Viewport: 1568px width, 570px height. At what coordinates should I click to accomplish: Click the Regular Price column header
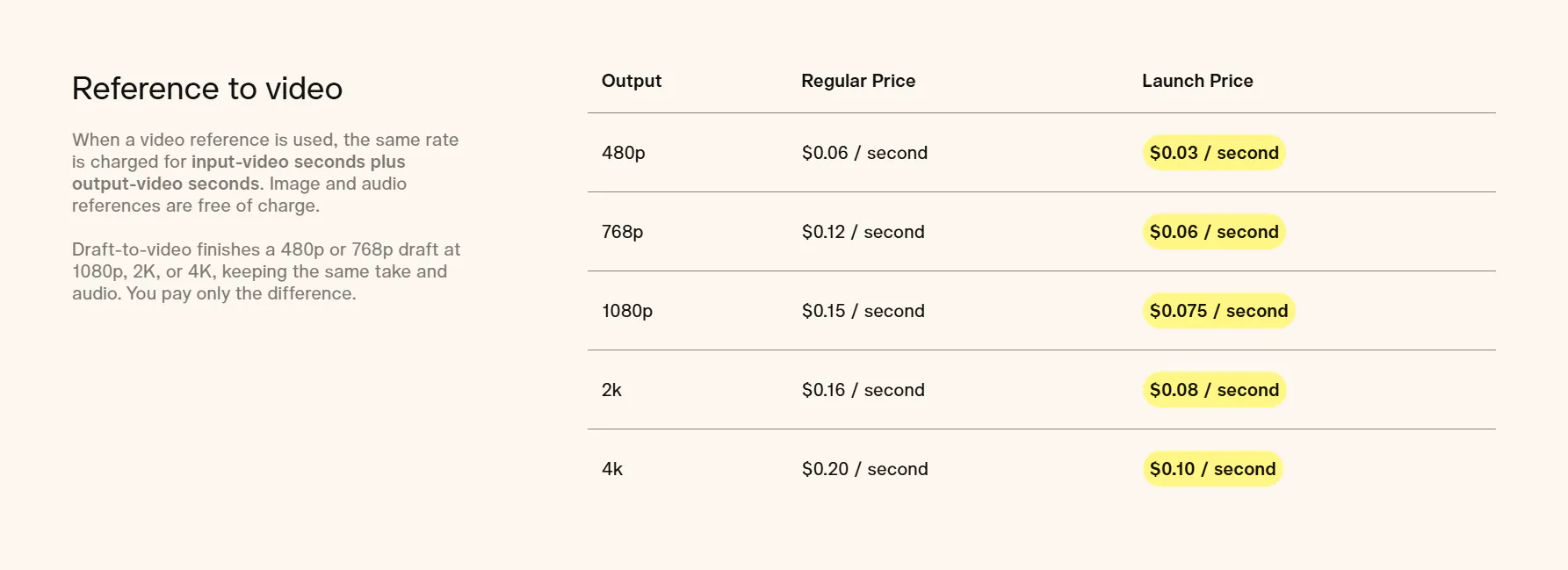(x=858, y=81)
